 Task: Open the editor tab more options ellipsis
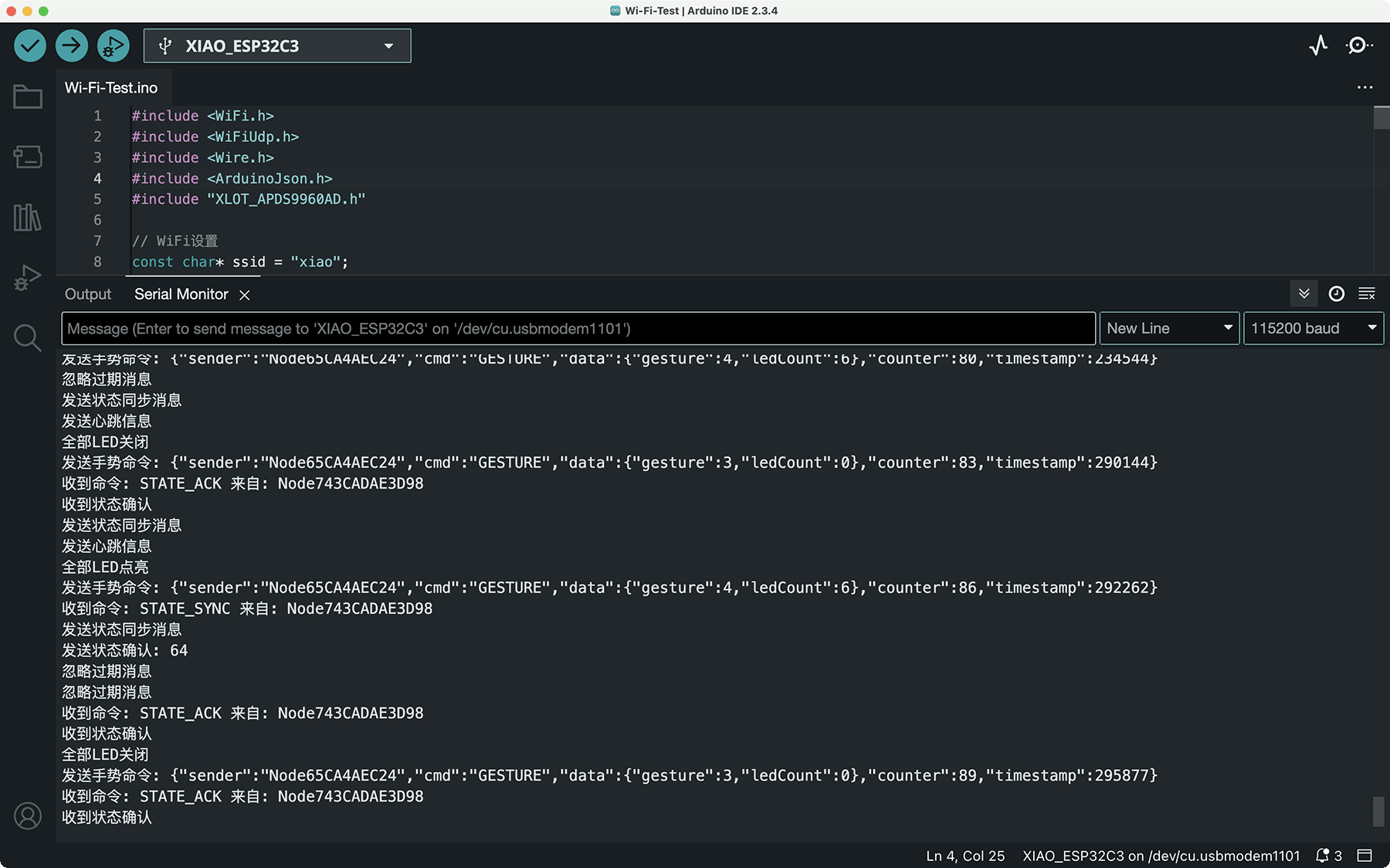coord(1365,87)
